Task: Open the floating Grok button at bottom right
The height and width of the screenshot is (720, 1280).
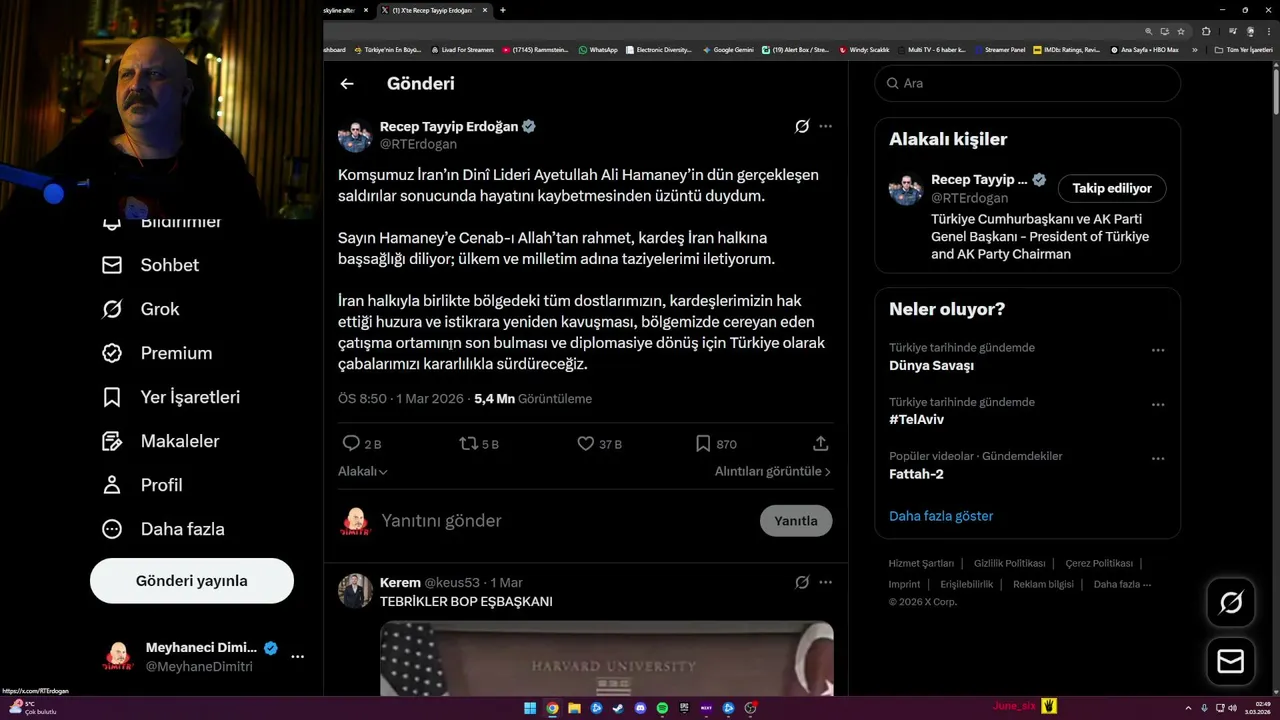Action: [x=1231, y=602]
